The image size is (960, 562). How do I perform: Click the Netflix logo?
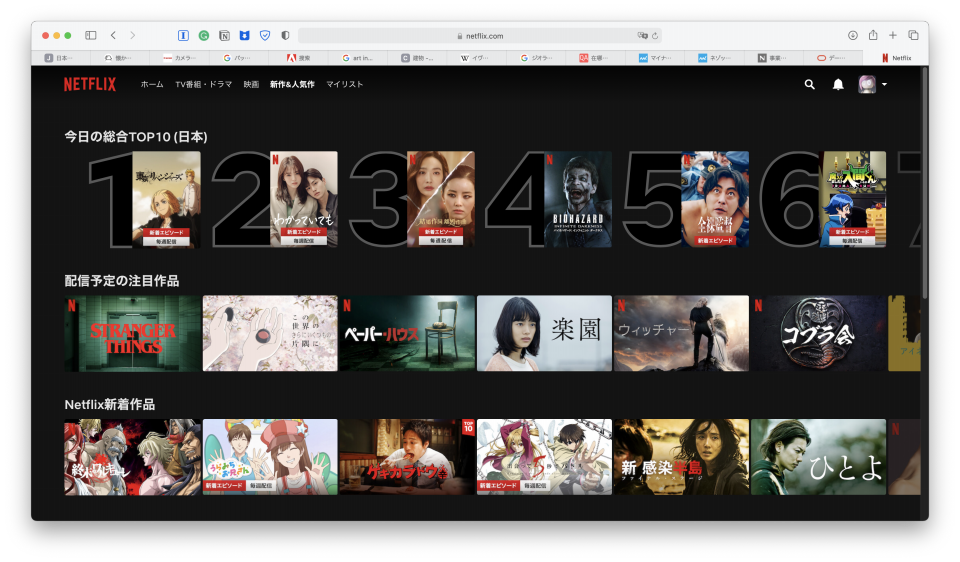click(x=90, y=84)
